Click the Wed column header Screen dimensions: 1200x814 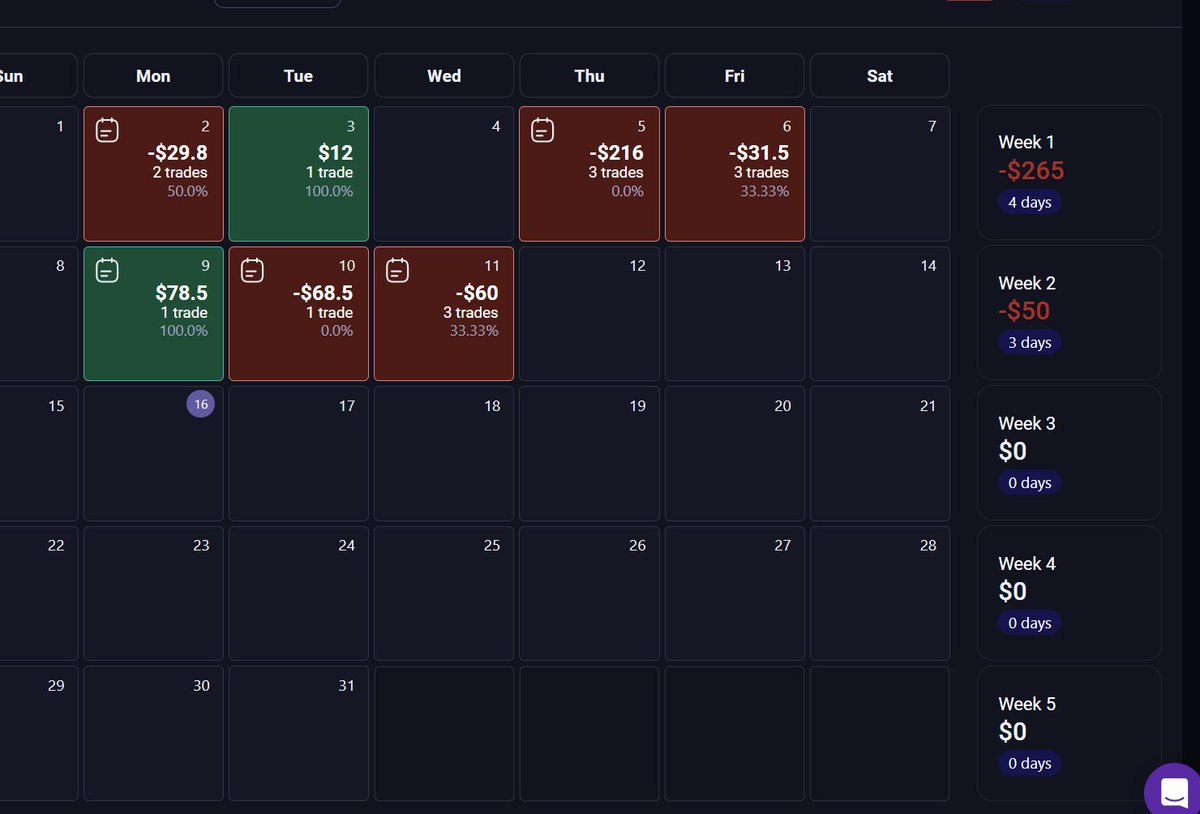(x=444, y=76)
